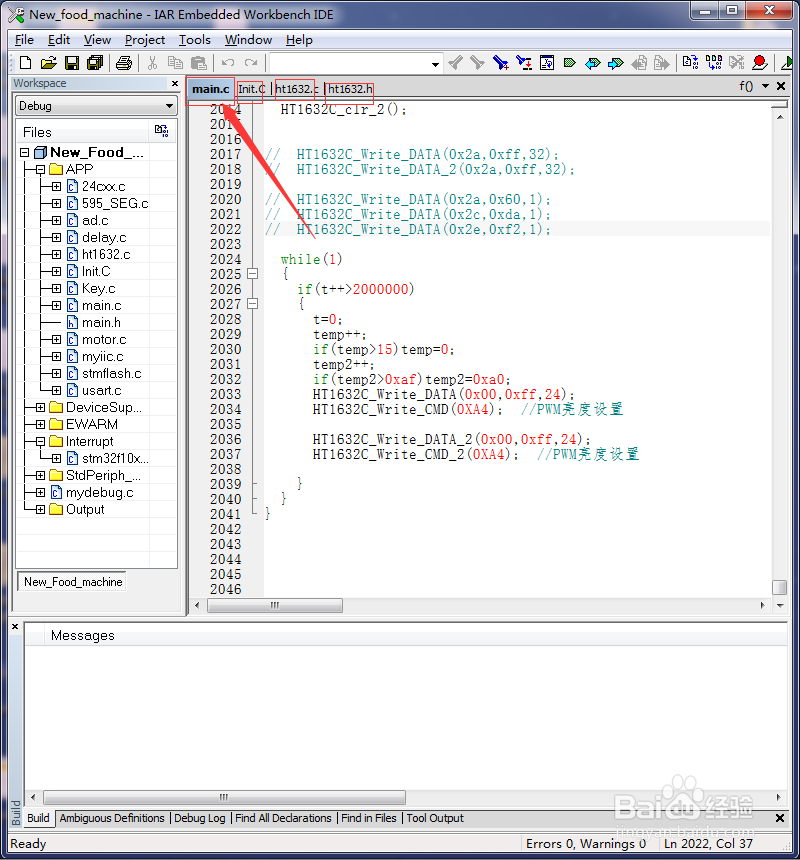Click the Messages panel horizontal scrollbar thumb

[x=224, y=797]
